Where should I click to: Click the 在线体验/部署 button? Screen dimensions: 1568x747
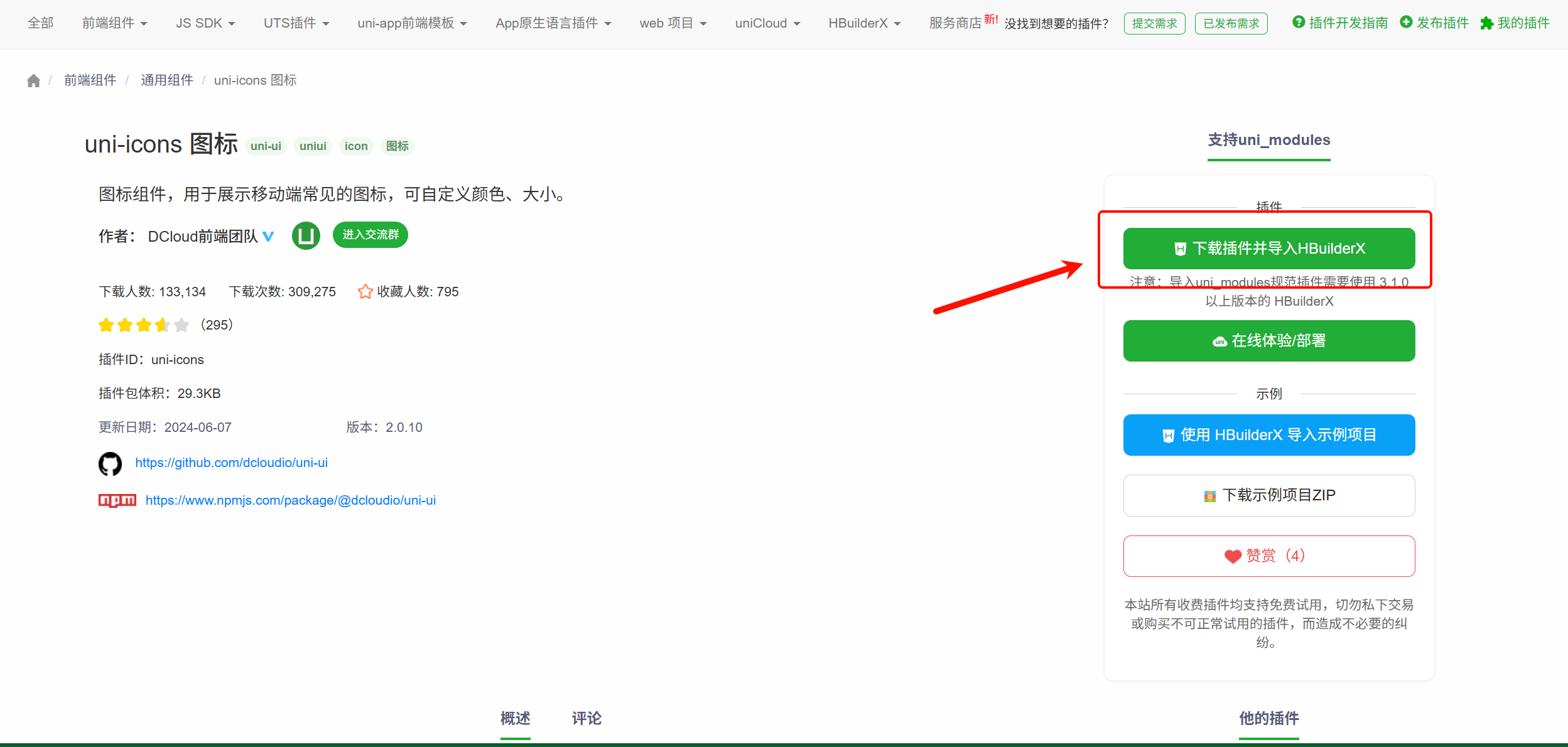[1269, 341]
